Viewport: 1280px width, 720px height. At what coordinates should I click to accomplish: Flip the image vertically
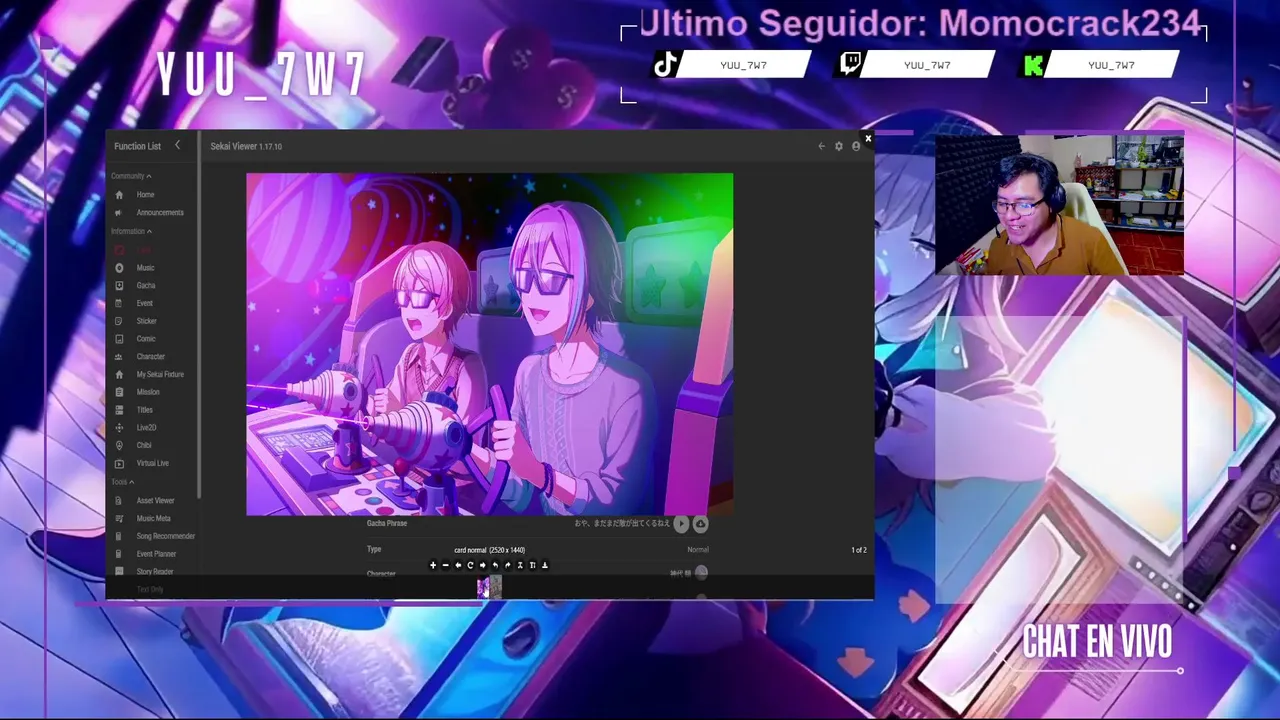click(533, 565)
